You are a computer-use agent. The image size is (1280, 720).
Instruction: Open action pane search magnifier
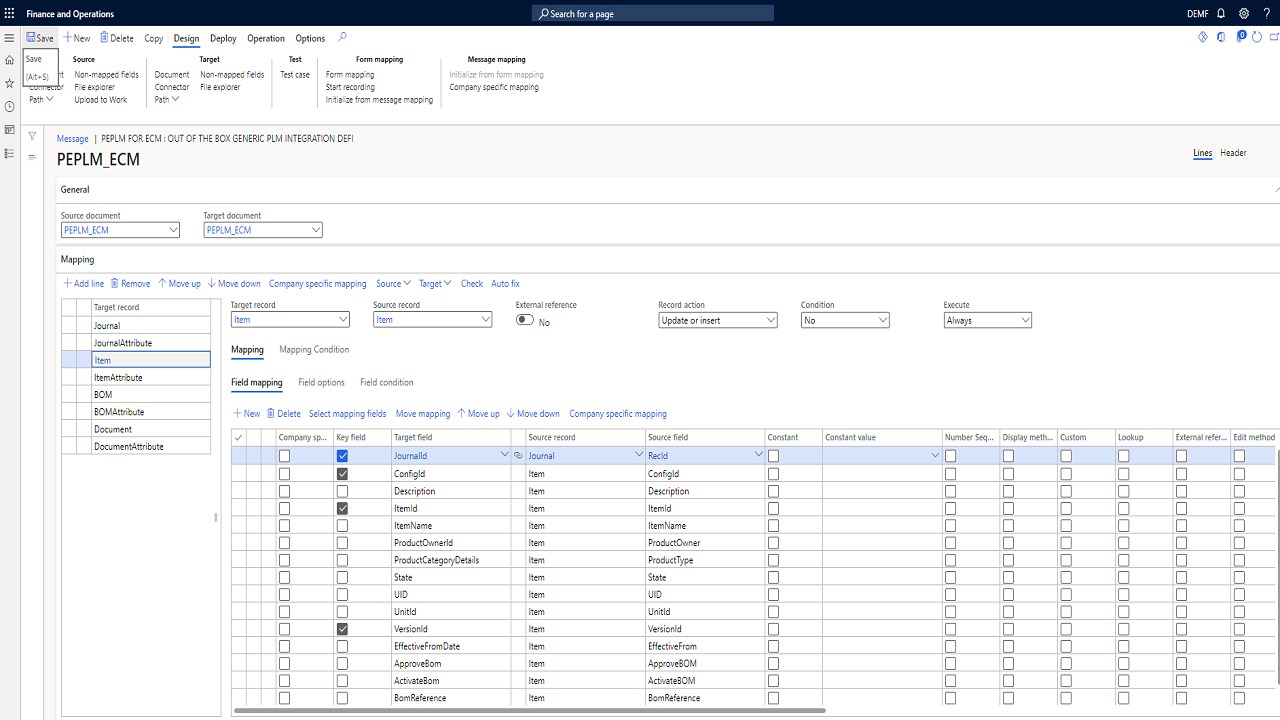pyautogui.click(x=342, y=38)
